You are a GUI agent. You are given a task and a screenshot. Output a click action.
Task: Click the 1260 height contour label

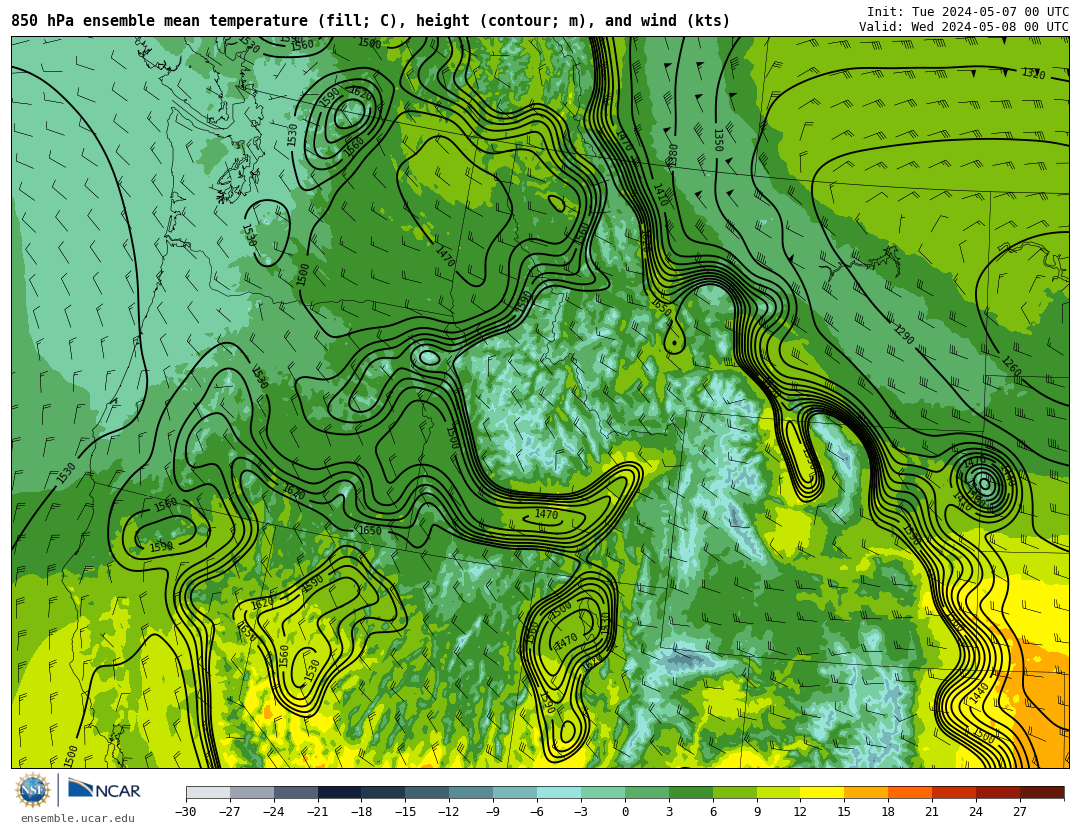point(1011,367)
